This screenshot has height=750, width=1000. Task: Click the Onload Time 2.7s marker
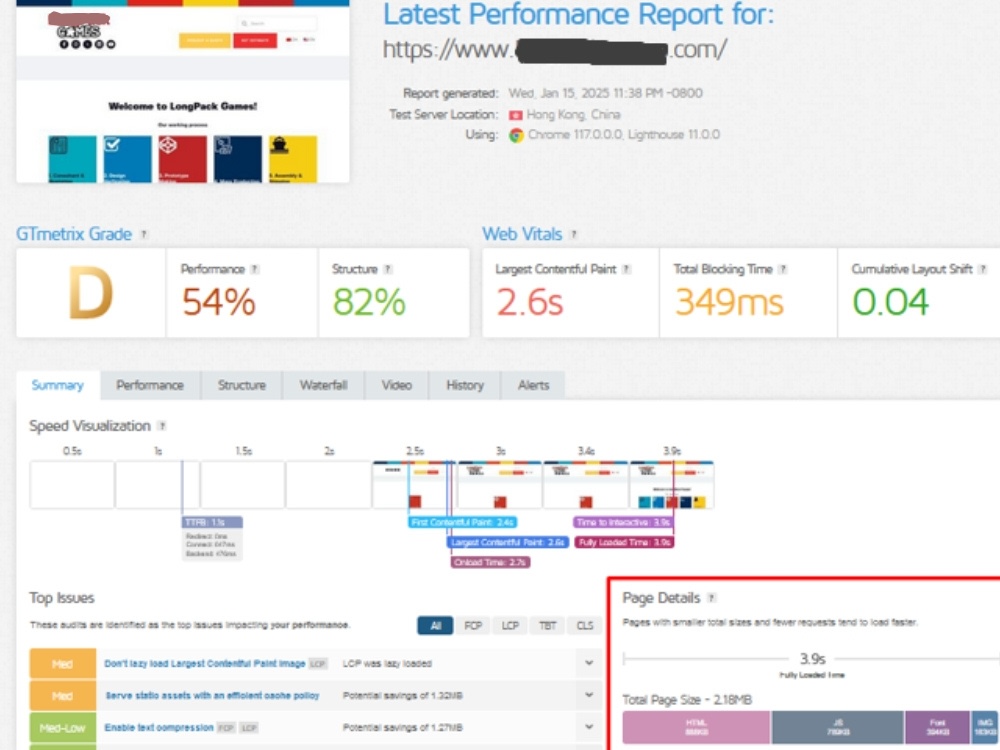(x=490, y=562)
